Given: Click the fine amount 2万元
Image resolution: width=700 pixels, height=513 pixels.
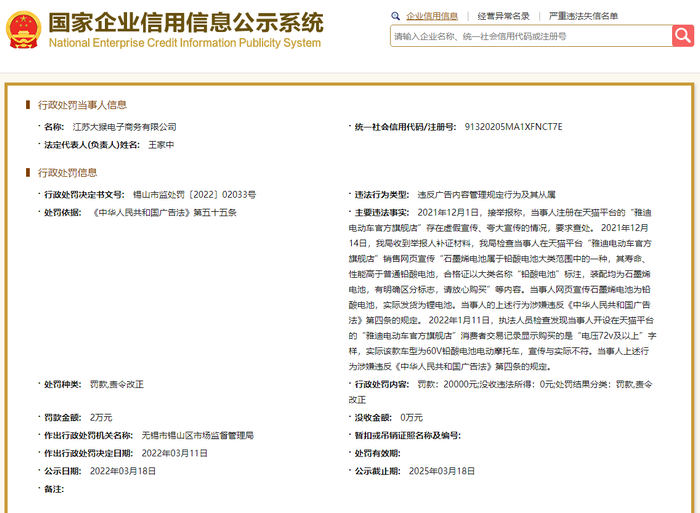Looking at the screenshot, I should click(x=101, y=417).
